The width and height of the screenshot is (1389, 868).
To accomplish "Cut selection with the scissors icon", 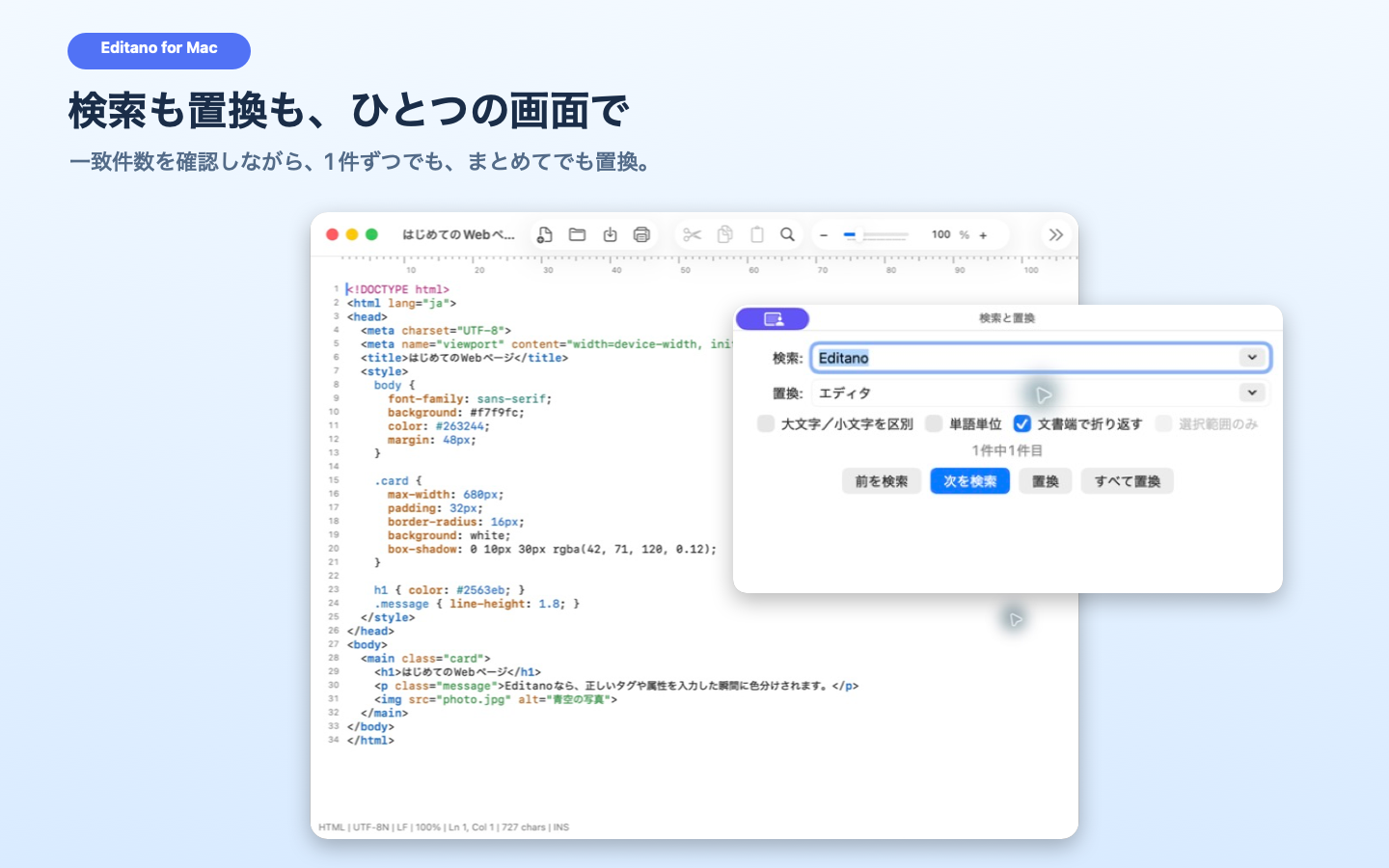I will tap(692, 234).
